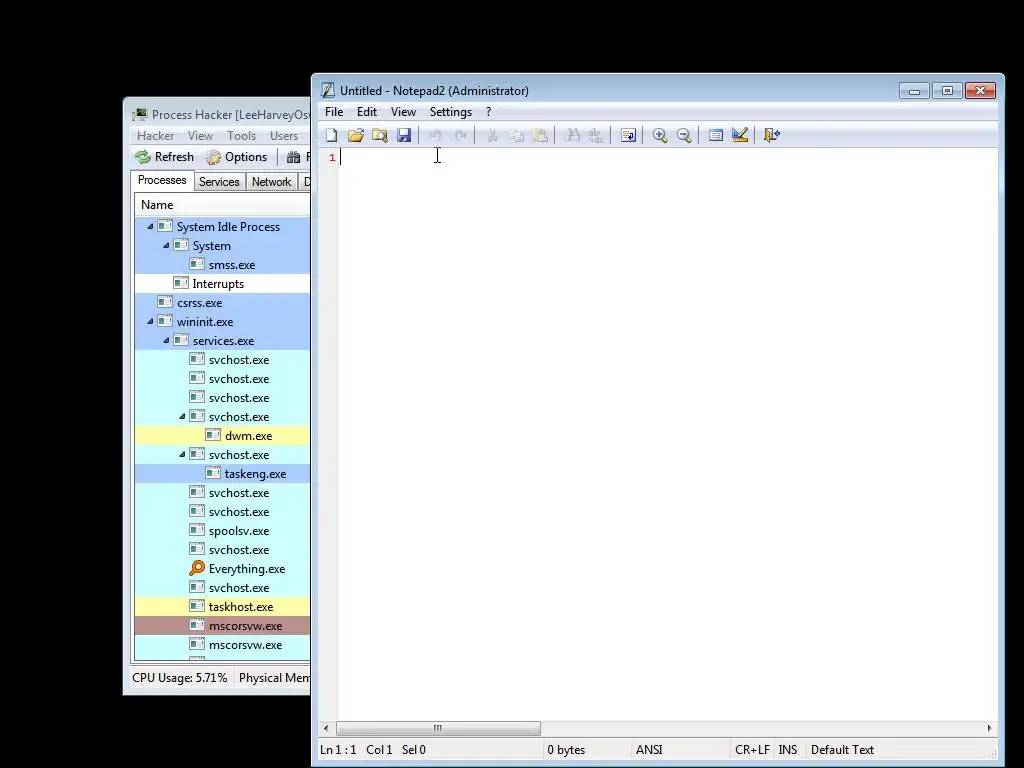Open the ? help menu in Notepad2
Viewport: 1024px width, 768px height.
(x=488, y=112)
